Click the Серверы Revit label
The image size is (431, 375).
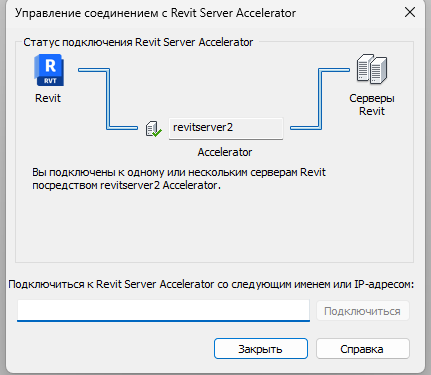click(x=372, y=104)
